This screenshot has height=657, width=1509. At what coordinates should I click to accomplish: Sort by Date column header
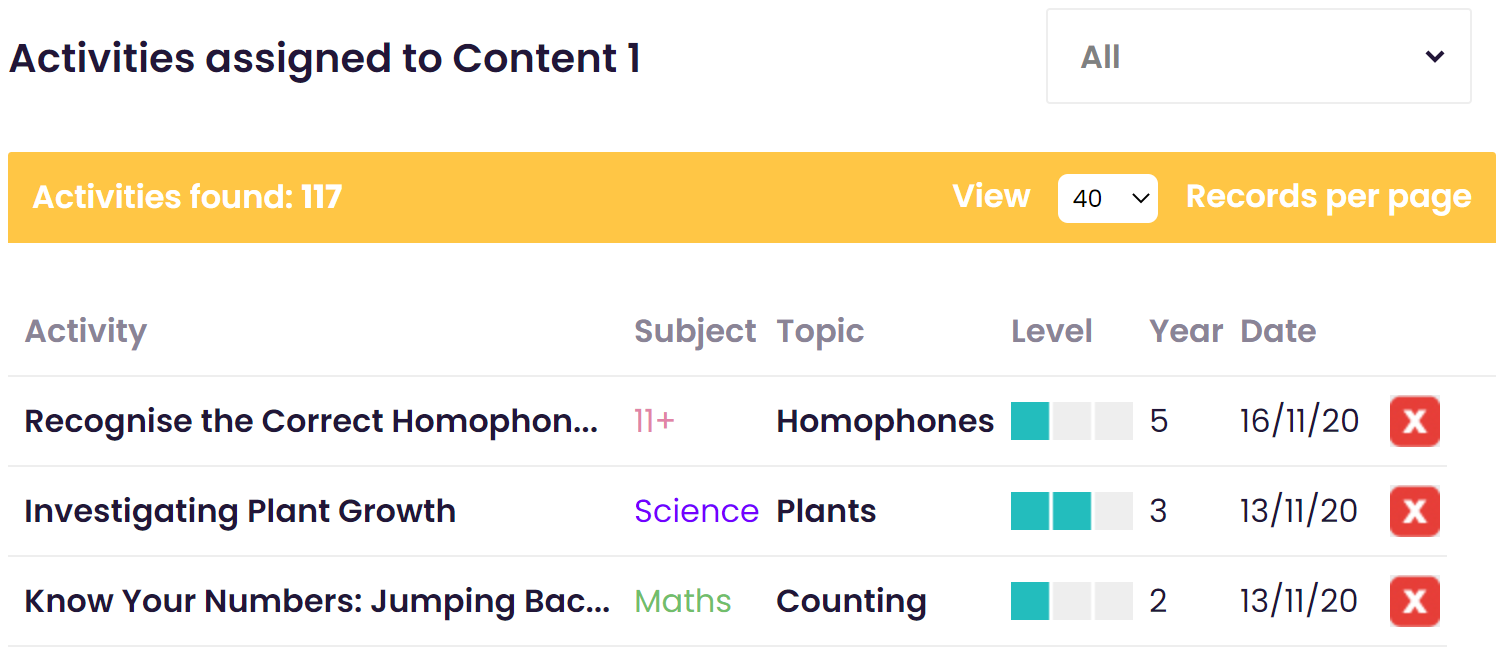coord(1278,331)
